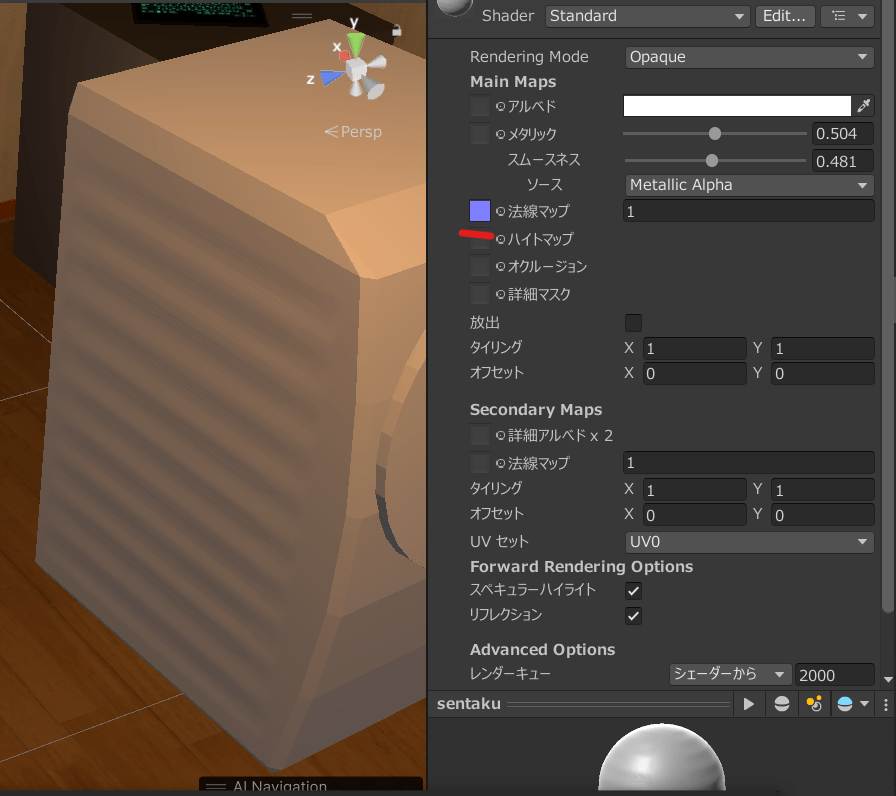Open the white albedo color swatch
Viewport: 896px width, 796px height.
(737, 106)
